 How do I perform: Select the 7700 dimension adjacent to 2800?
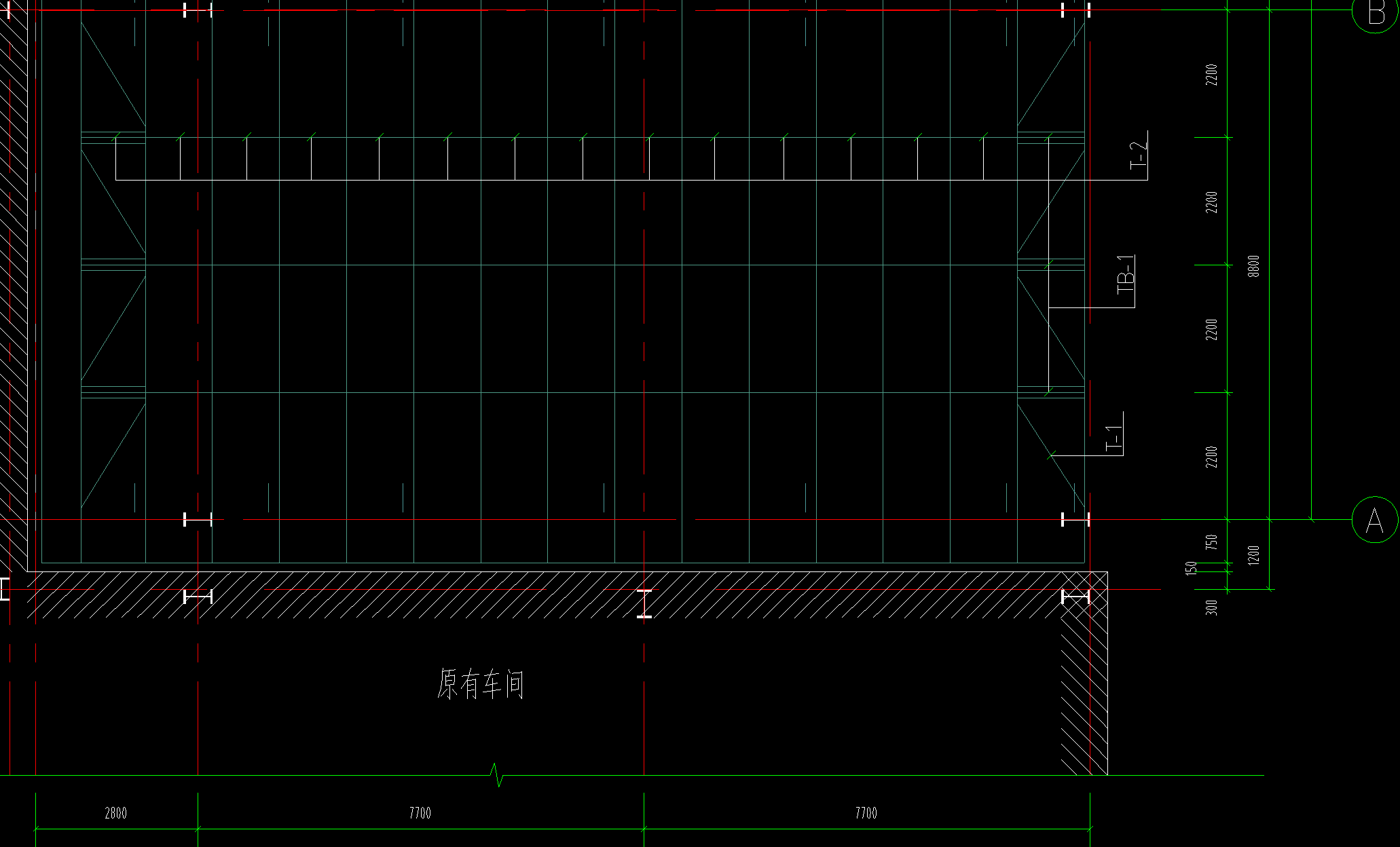[420, 813]
